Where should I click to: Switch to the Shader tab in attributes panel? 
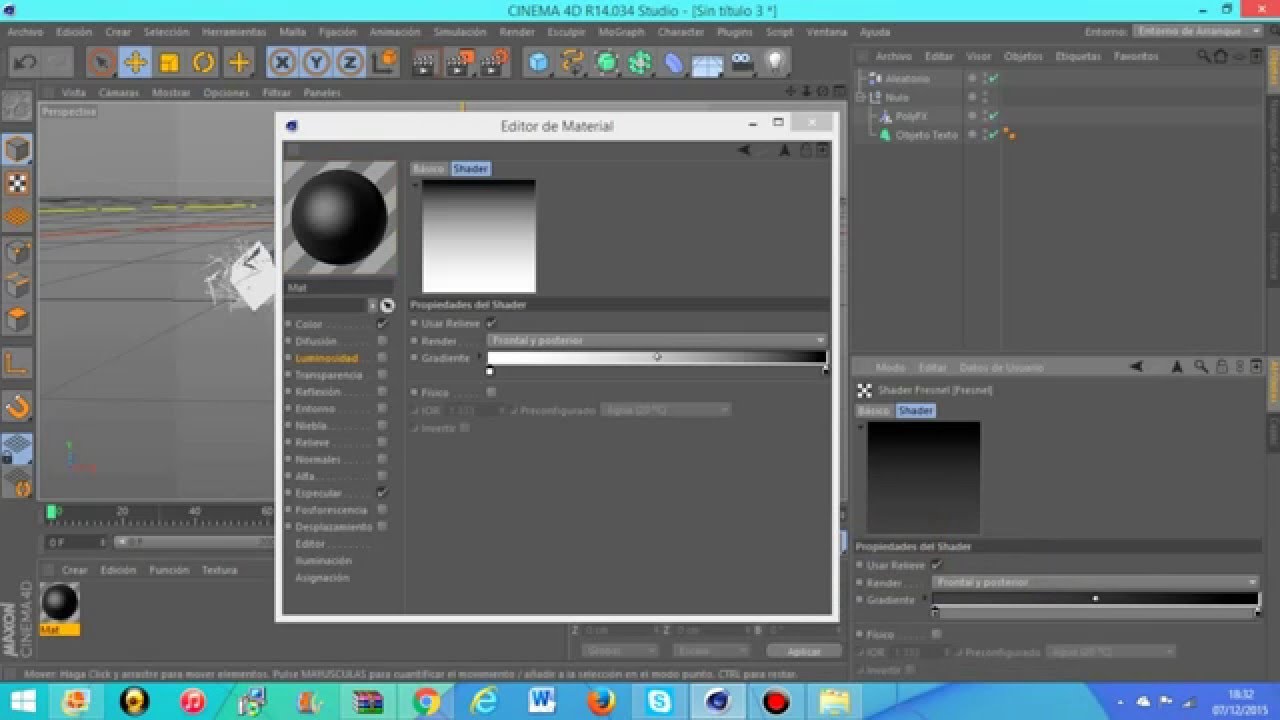click(916, 411)
